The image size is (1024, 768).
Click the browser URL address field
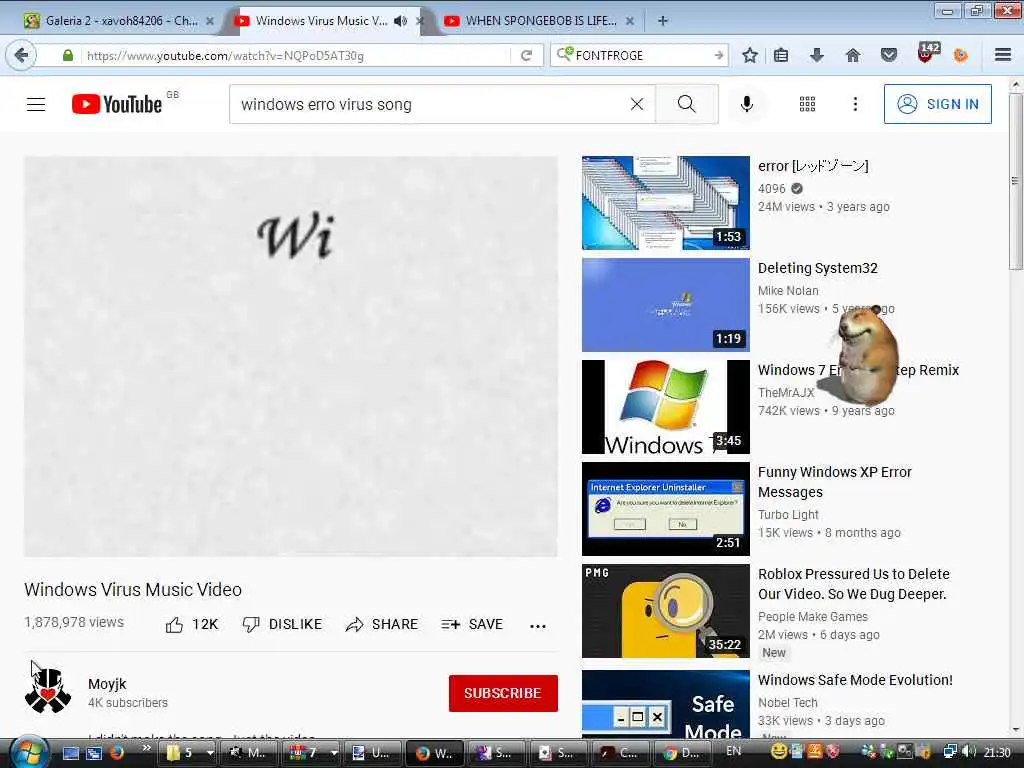click(294, 56)
